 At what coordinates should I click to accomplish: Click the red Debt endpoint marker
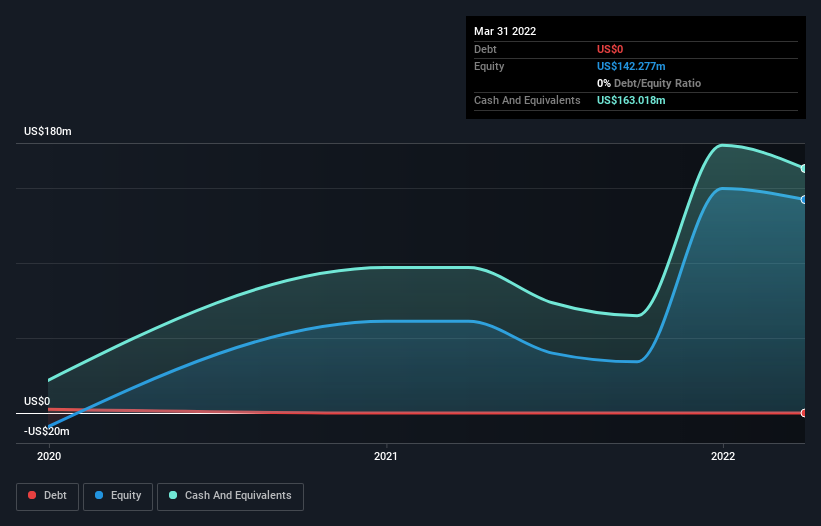(x=804, y=413)
